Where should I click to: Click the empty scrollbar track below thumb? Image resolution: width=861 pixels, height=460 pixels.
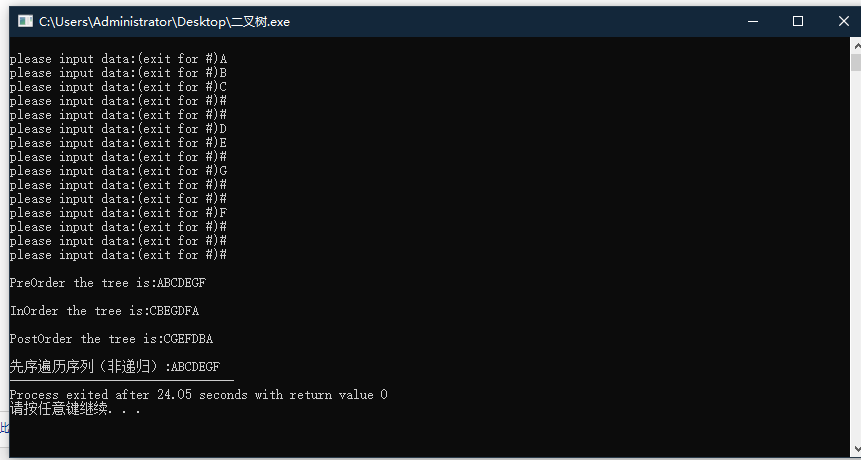856,253
